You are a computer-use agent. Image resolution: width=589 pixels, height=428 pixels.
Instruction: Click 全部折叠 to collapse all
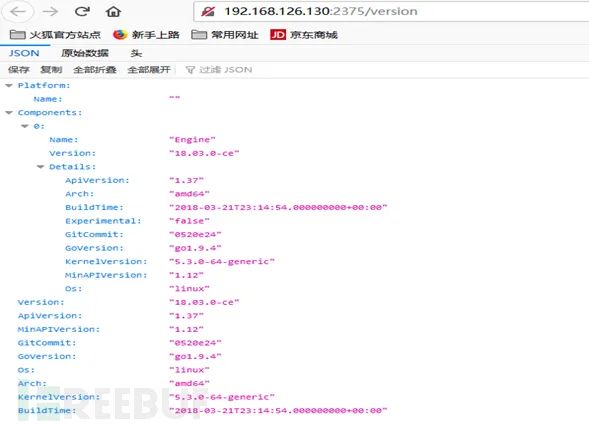95,70
